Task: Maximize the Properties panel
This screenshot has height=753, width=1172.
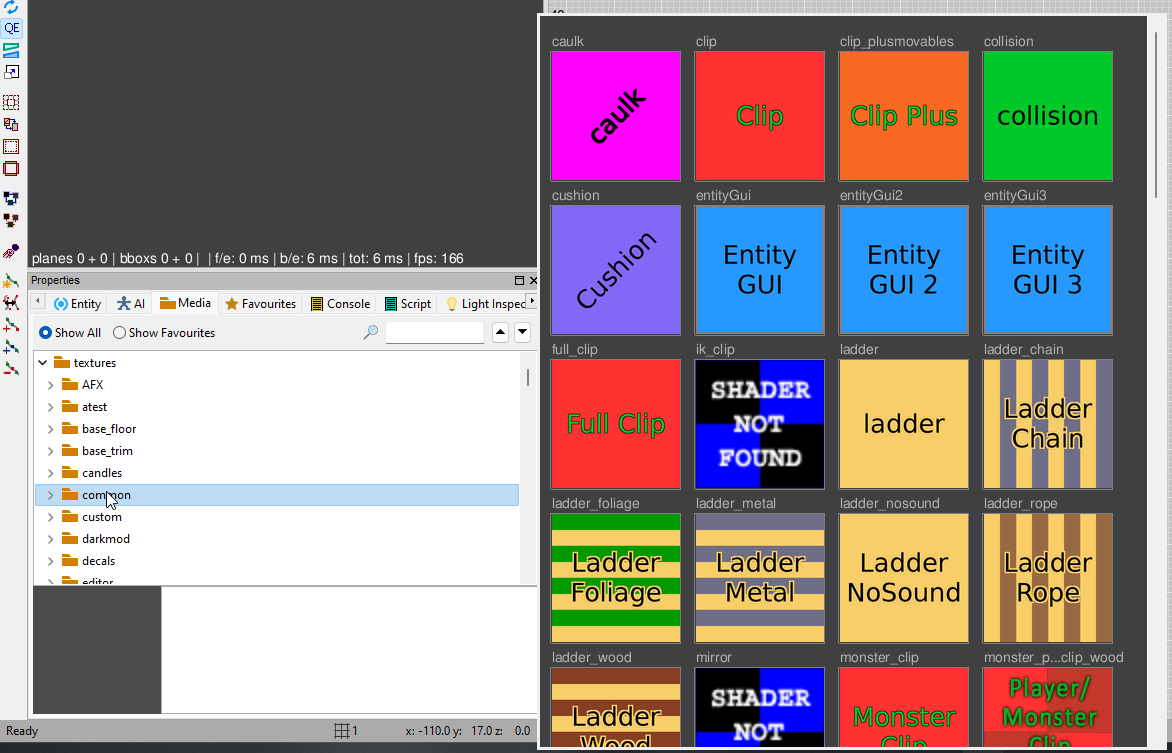Action: [x=519, y=281]
